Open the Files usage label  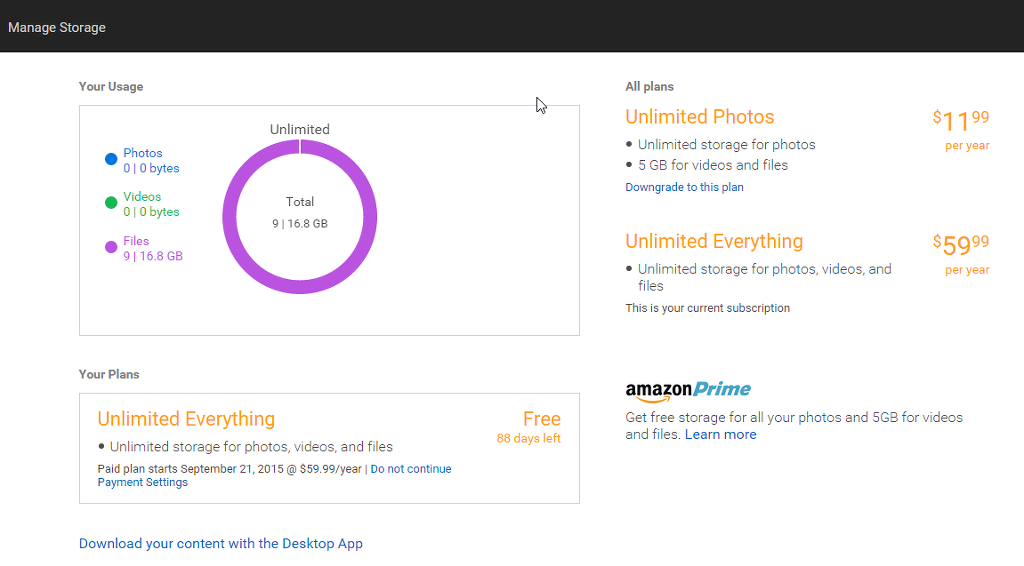(136, 241)
